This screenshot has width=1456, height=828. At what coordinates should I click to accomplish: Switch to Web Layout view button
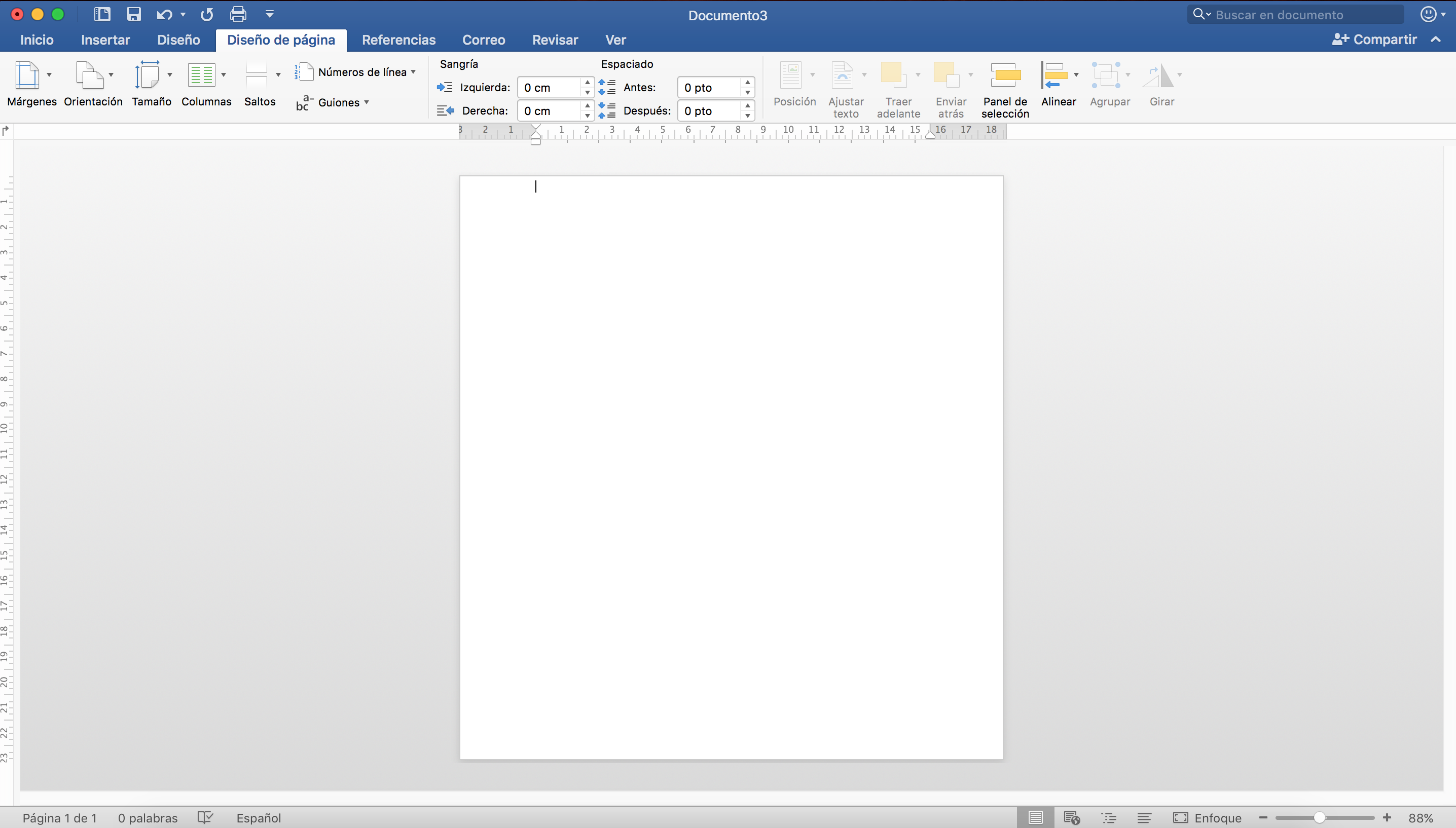(1072, 818)
